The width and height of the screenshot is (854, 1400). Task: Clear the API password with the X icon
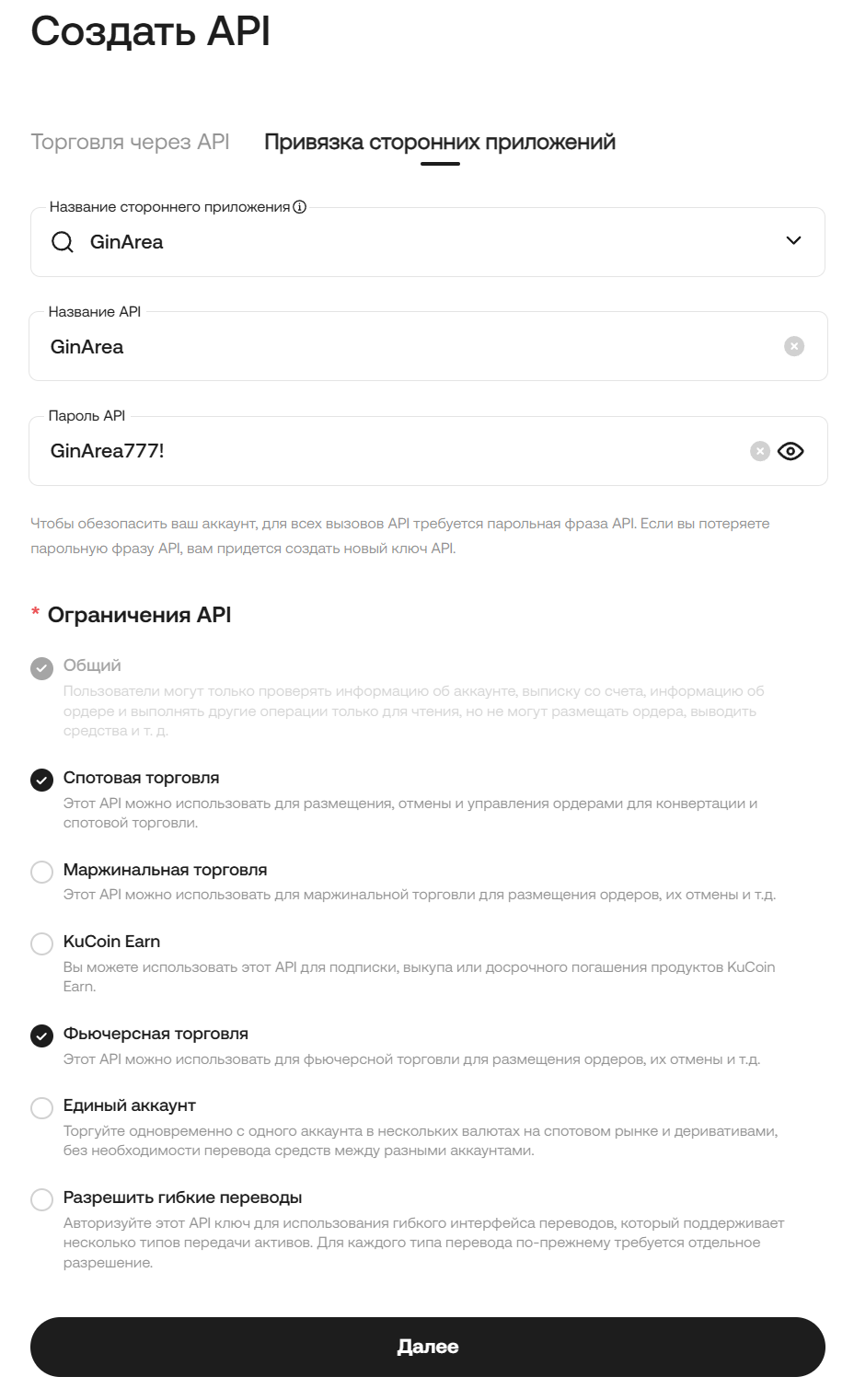click(x=760, y=451)
